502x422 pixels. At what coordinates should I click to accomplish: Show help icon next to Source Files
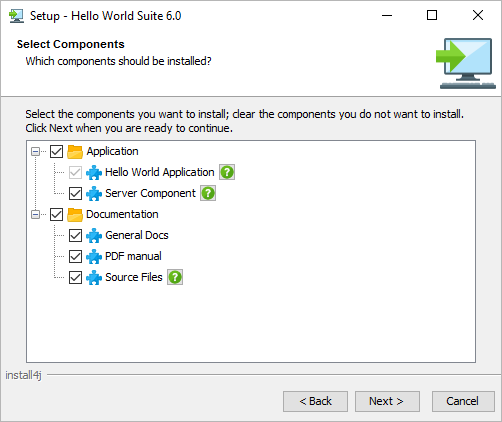[x=175, y=277]
